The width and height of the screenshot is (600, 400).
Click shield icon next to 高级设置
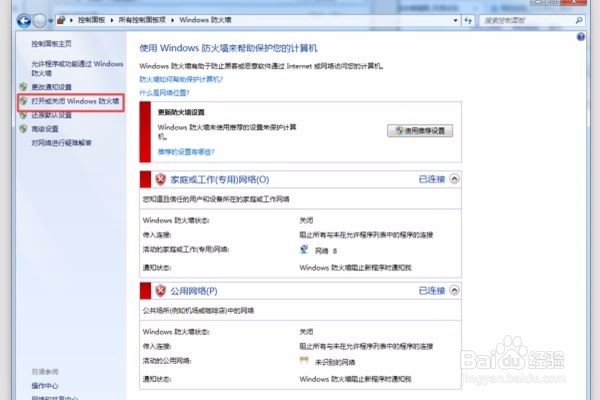[23, 129]
